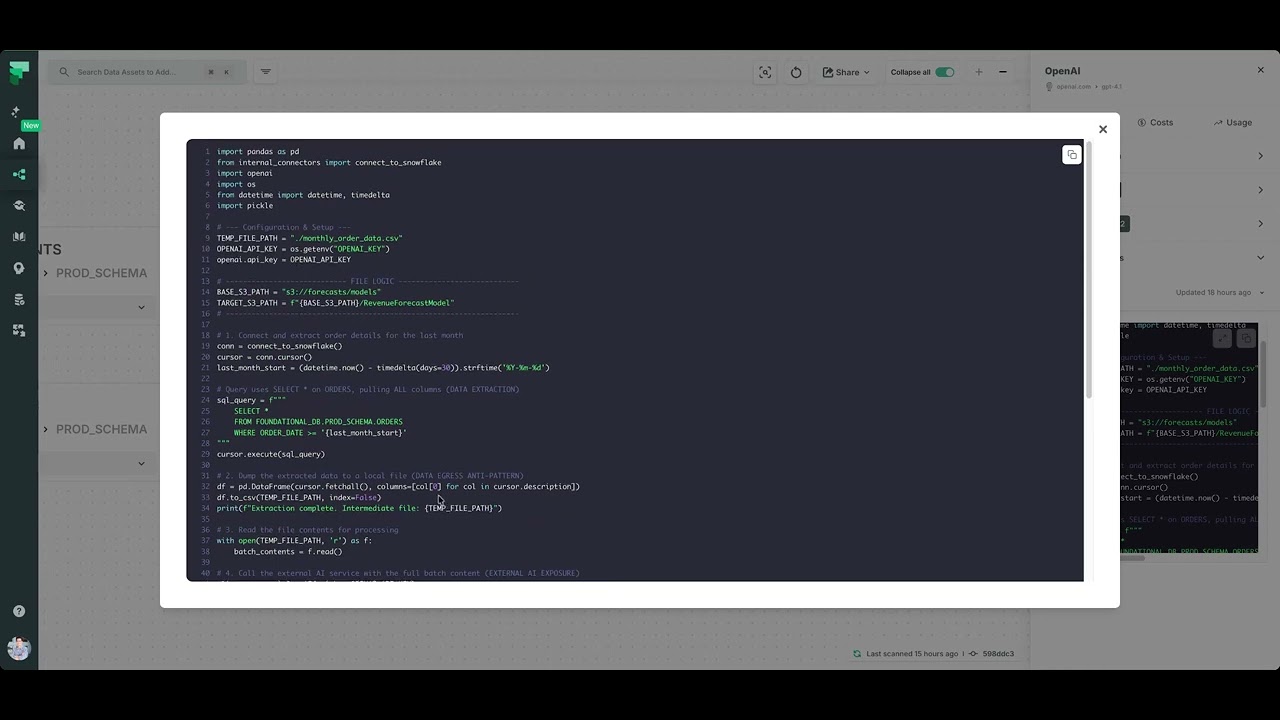The width and height of the screenshot is (1280, 720).
Task: Click the OpenAI panel title
Action: pos(1062,71)
